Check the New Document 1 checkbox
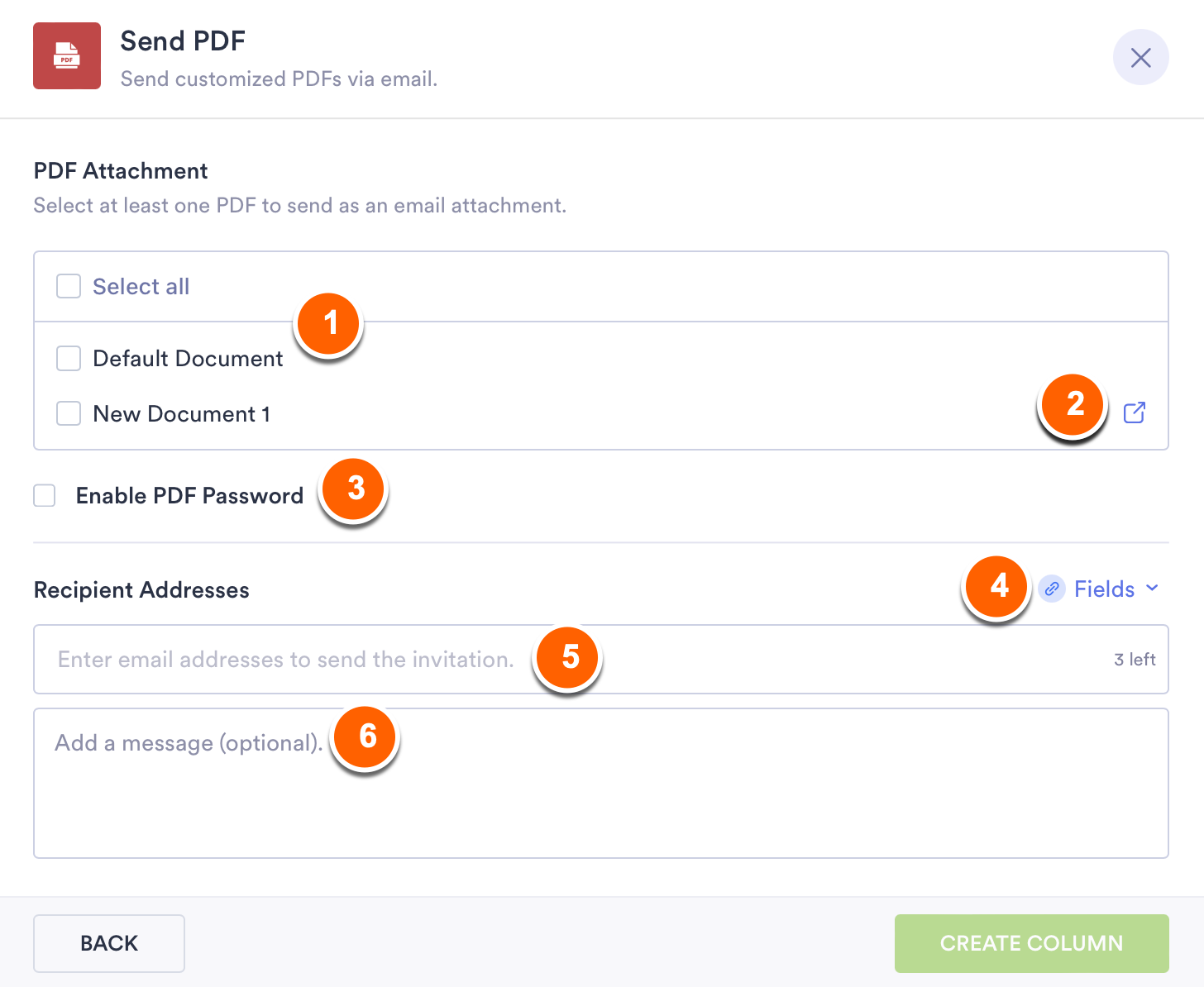Image resolution: width=1204 pixels, height=987 pixels. (69, 413)
